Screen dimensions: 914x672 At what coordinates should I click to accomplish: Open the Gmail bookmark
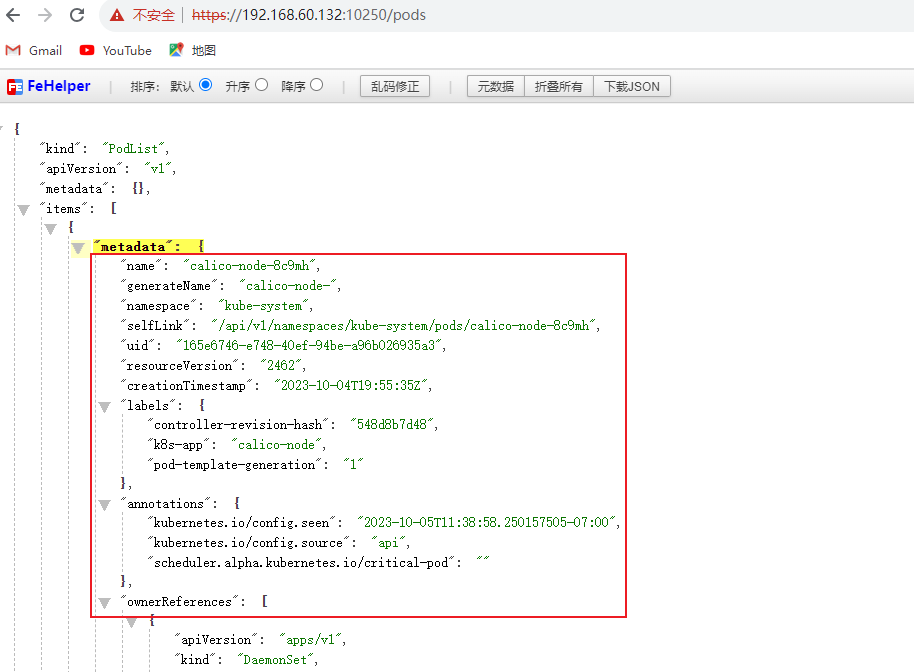[34, 51]
